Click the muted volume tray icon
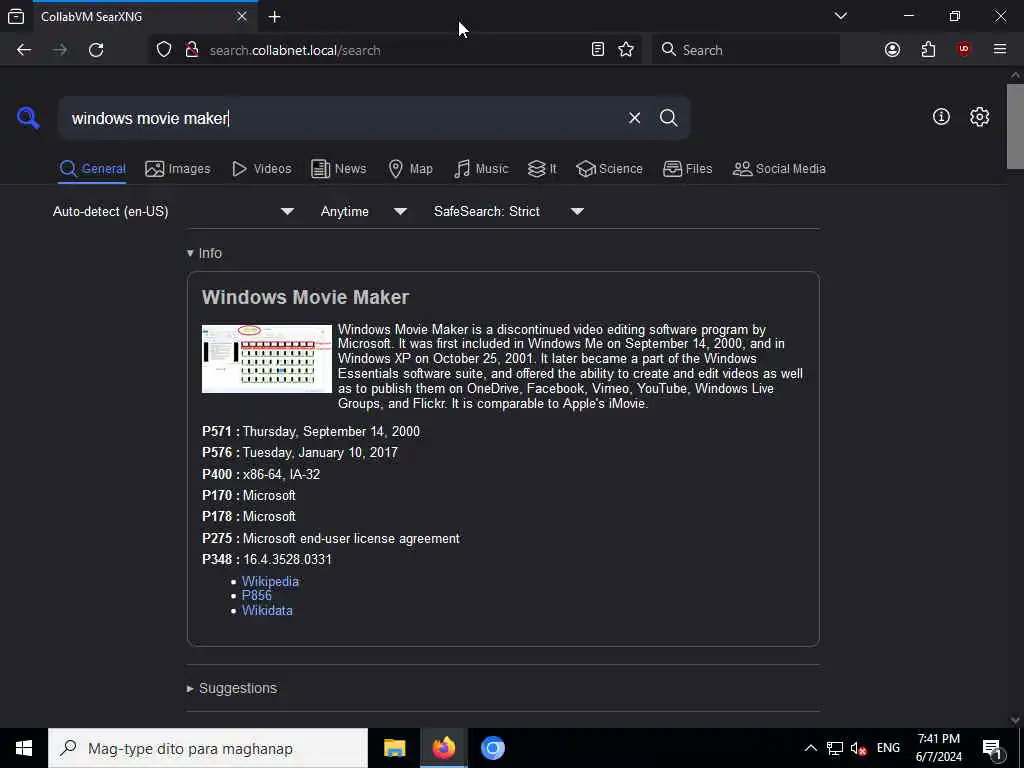 tap(858, 748)
